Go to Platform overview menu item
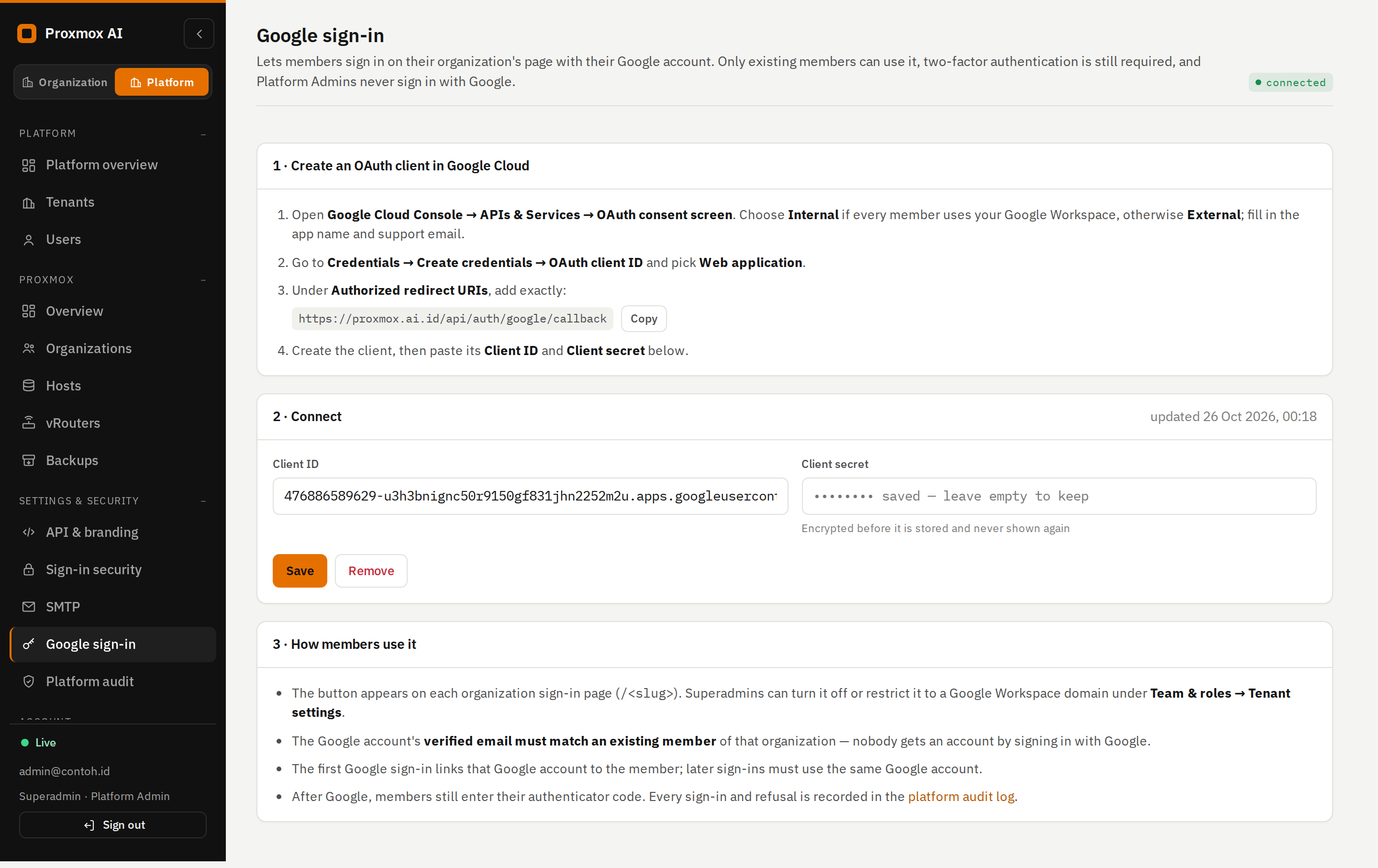The image size is (1378, 868). coord(113,166)
